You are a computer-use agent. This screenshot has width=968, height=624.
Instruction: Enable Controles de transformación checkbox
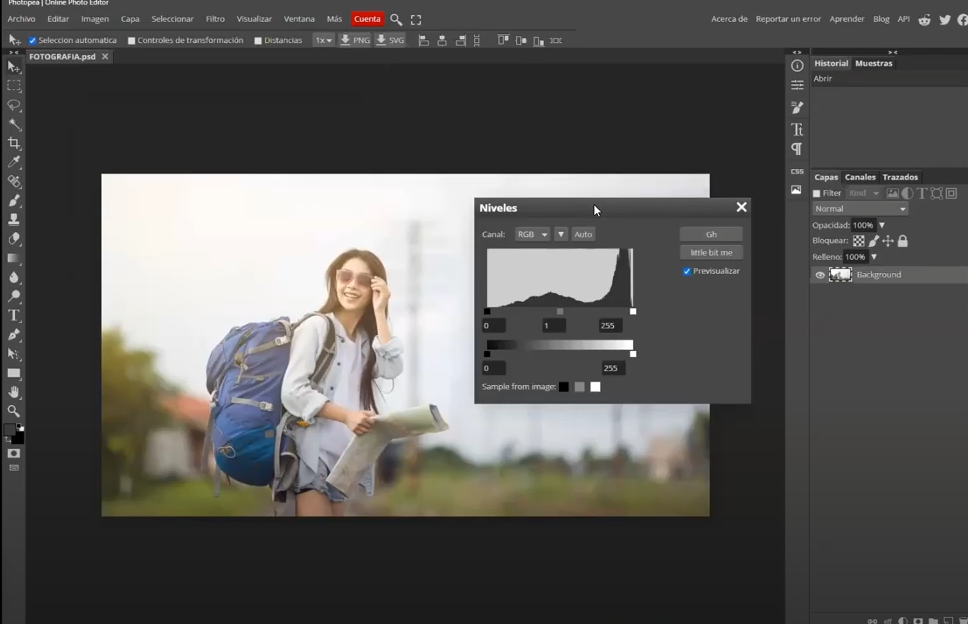132,41
